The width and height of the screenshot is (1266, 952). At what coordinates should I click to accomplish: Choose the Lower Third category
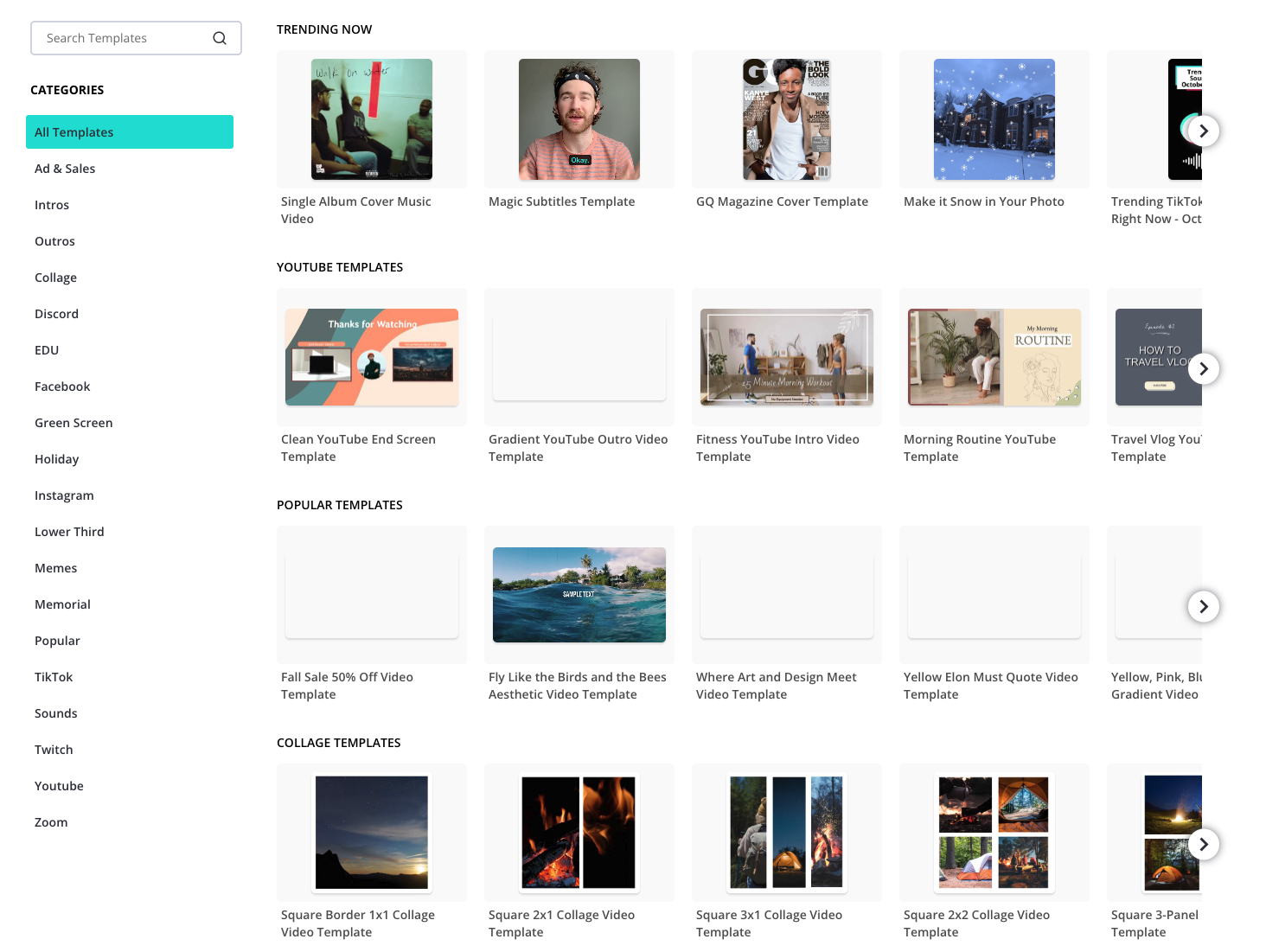[69, 532]
